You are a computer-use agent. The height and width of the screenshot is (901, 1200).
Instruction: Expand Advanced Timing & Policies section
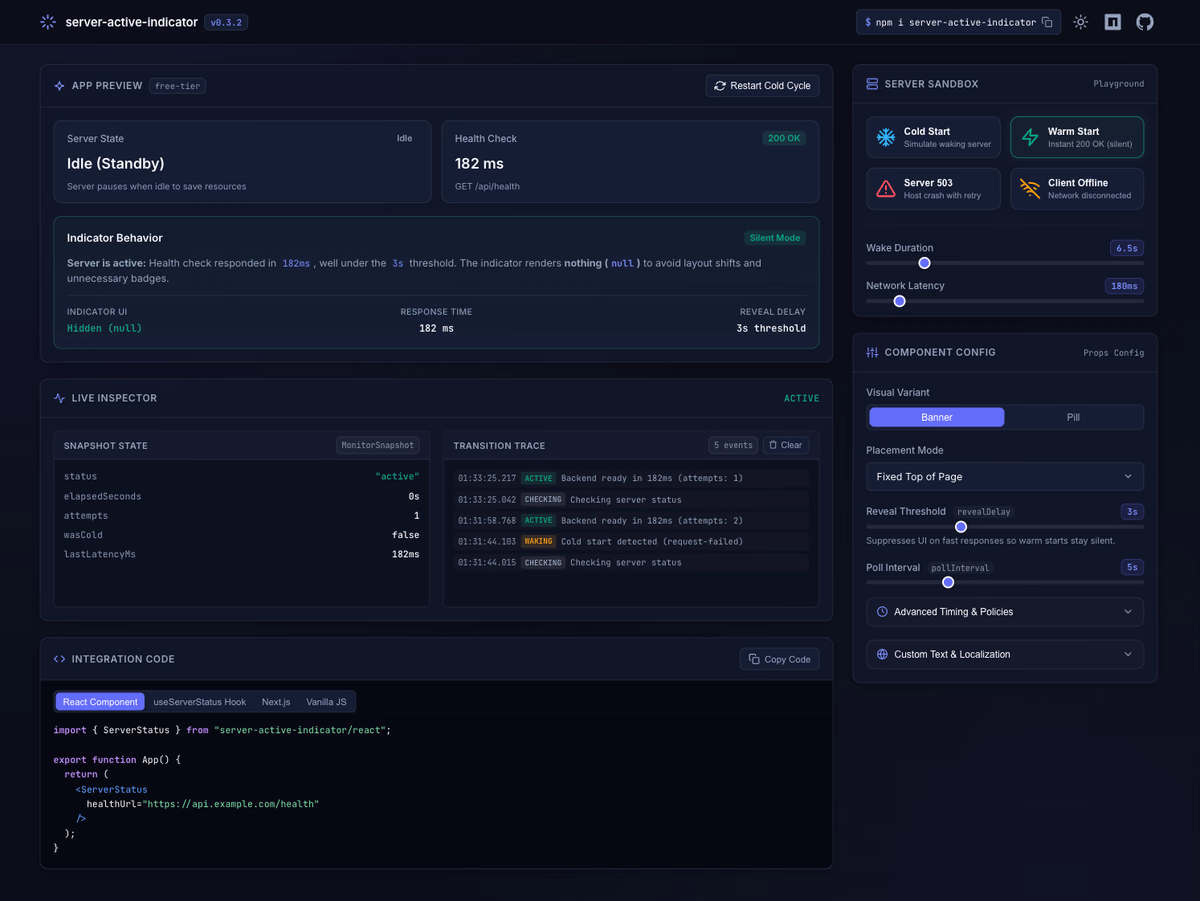coord(1005,612)
